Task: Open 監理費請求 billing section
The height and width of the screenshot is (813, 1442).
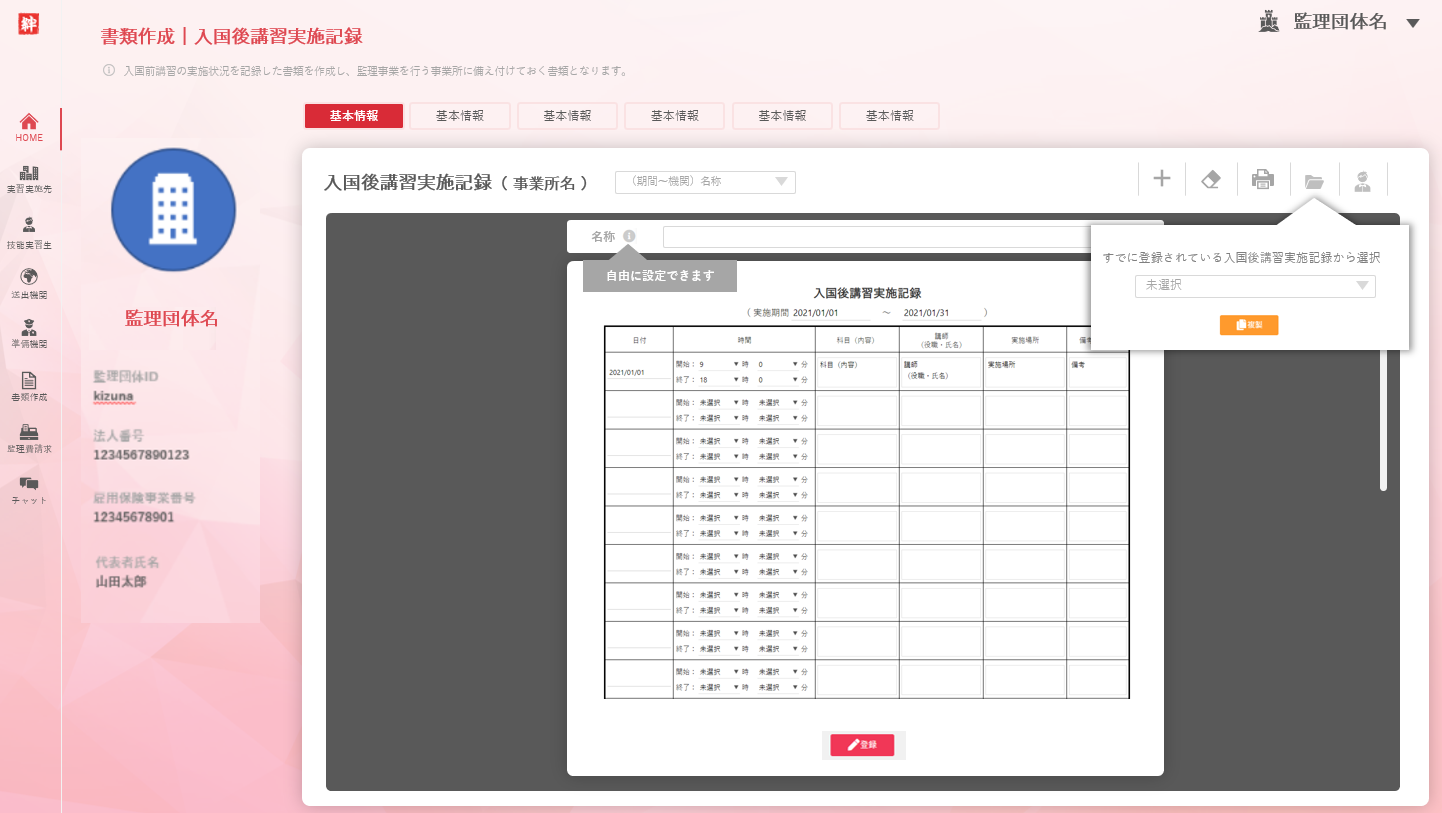Action: pos(29,438)
